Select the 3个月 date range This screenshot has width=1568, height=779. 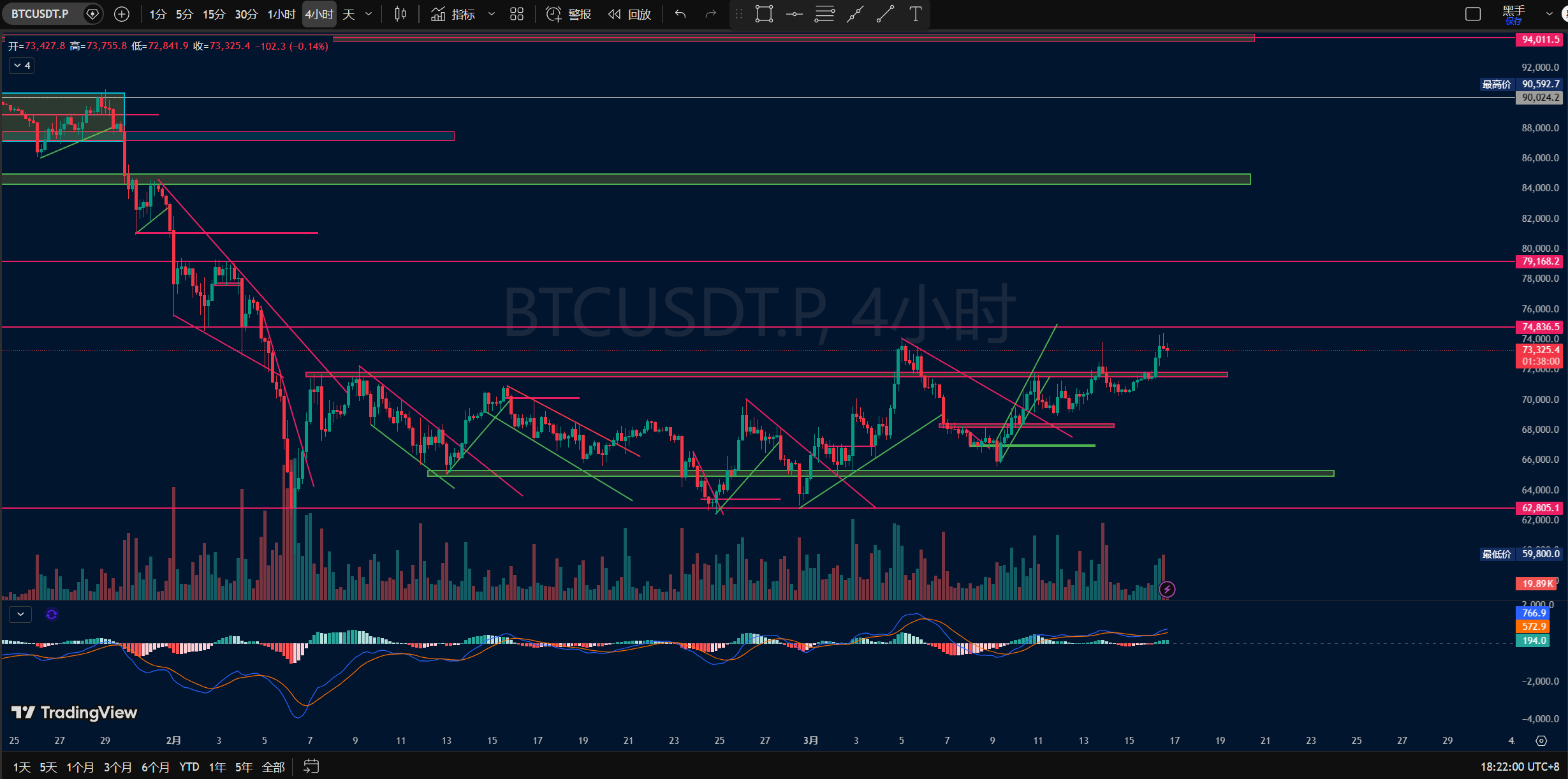coord(117,767)
